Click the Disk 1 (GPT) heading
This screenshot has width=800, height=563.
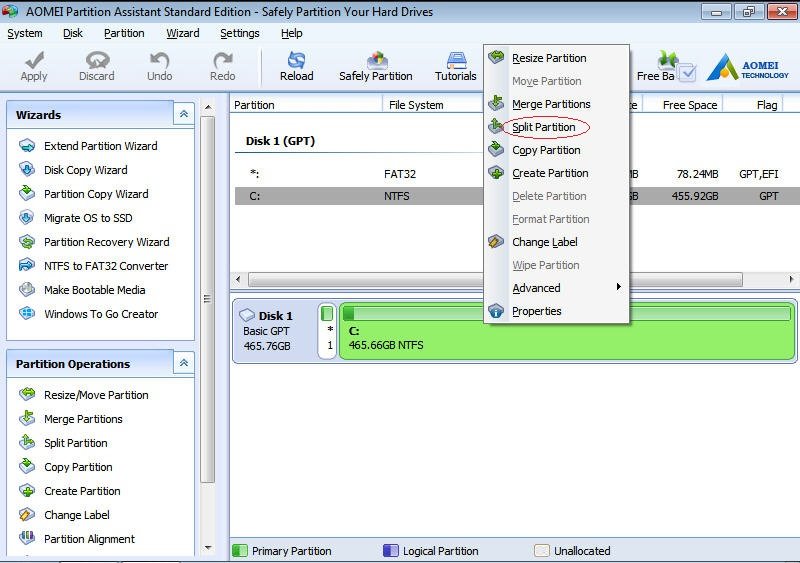[x=280, y=141]
